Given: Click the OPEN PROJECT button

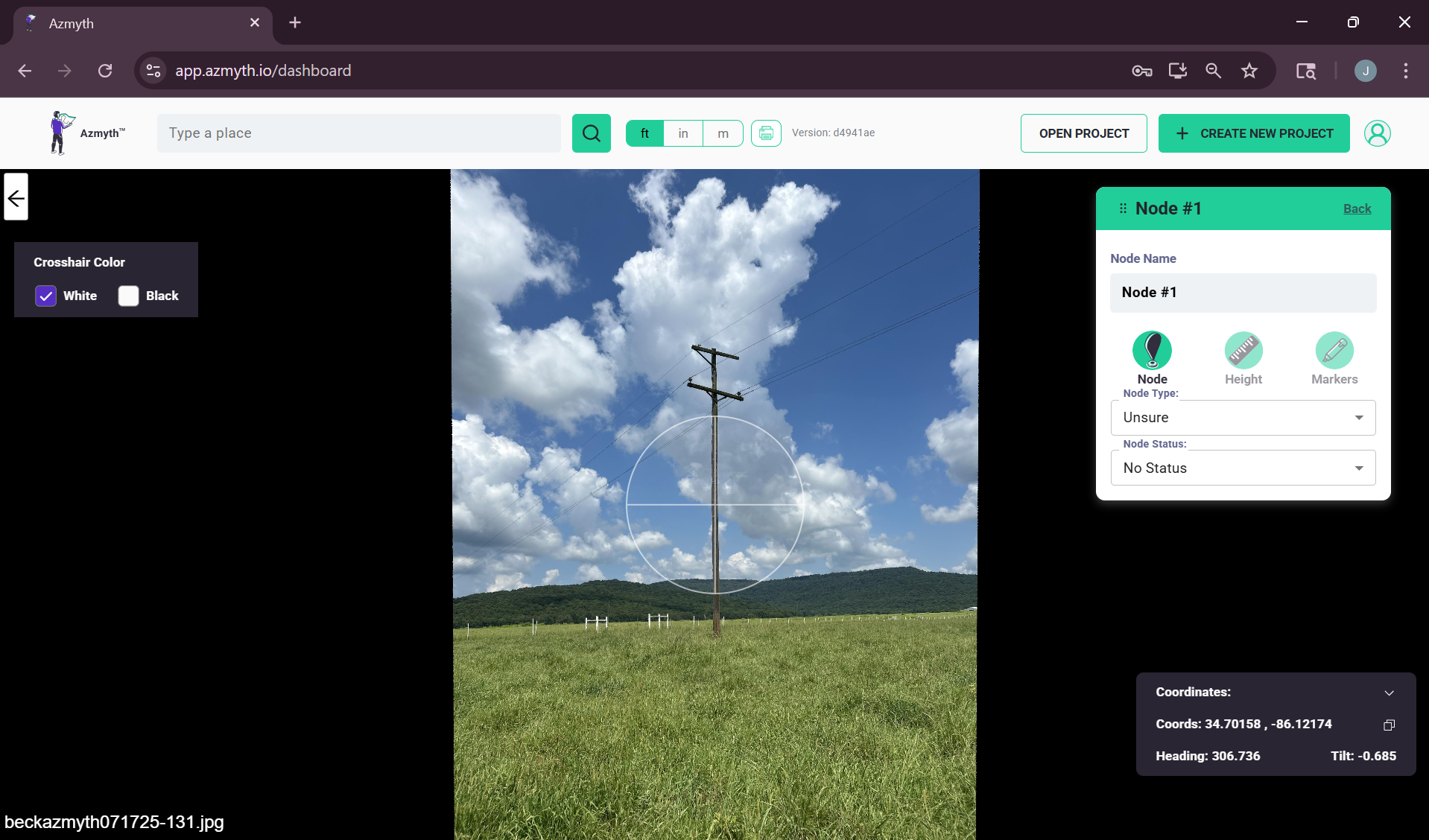Looking at the screenshot, I should 1083,133.
